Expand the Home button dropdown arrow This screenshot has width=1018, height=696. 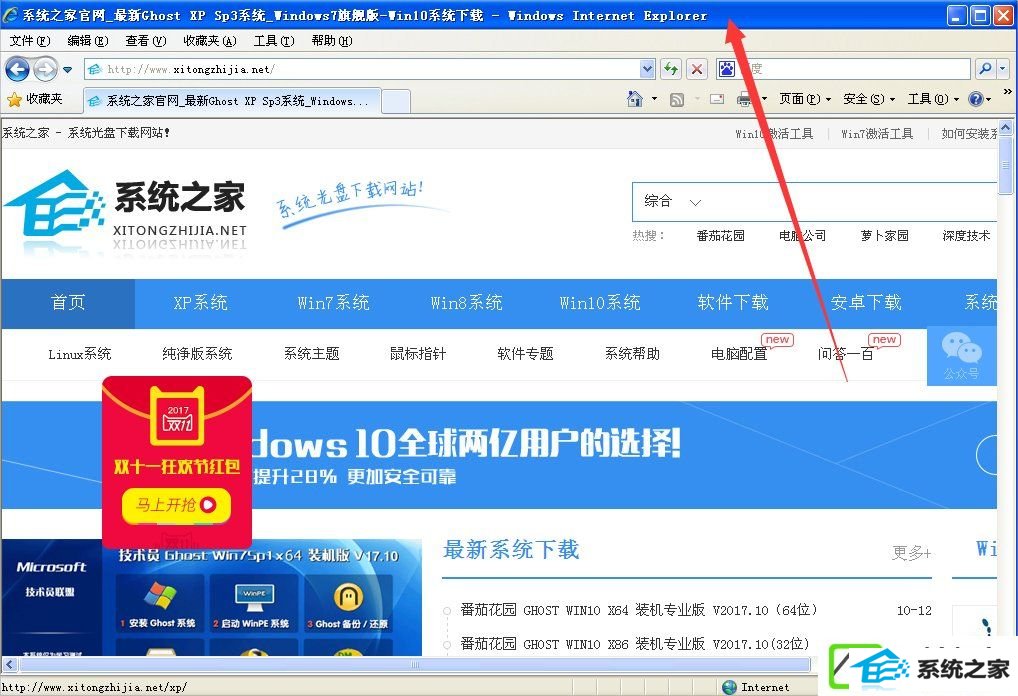pos(654,99)
